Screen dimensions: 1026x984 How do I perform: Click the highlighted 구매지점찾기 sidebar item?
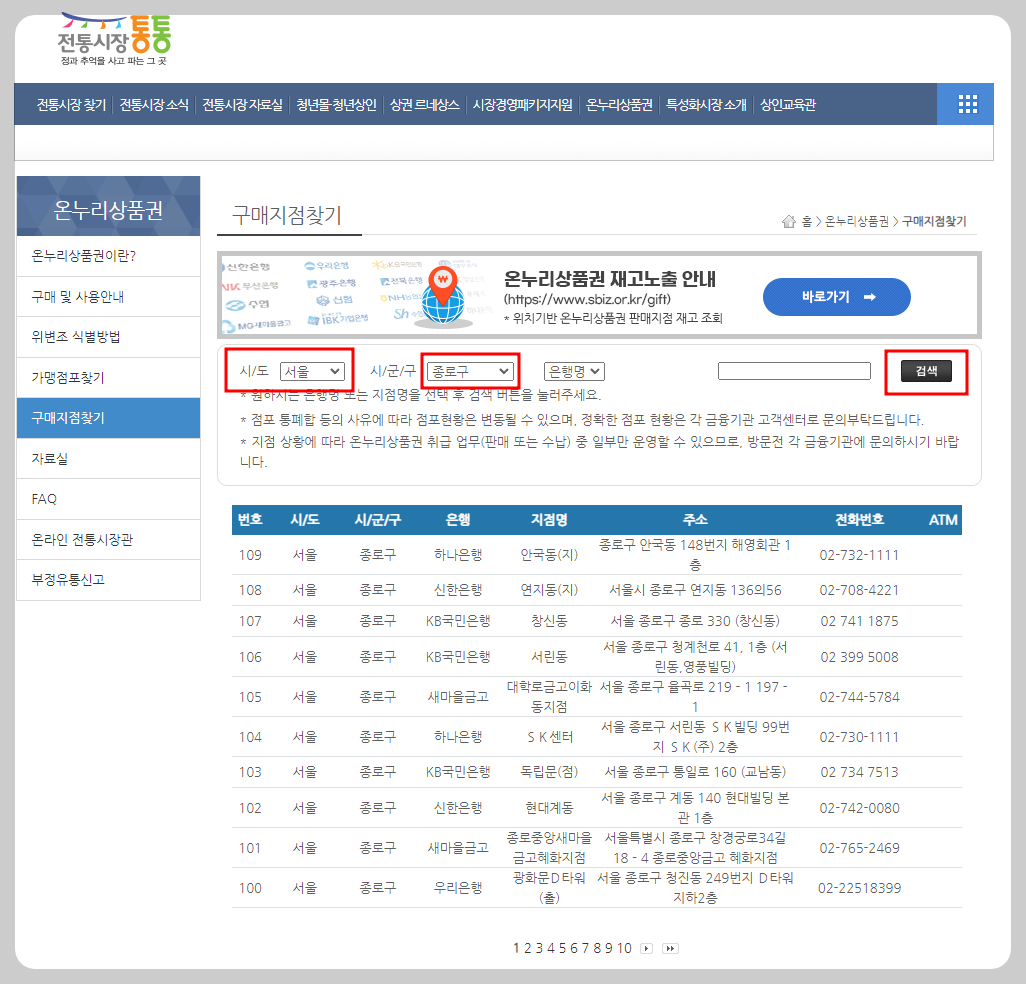pos(108,418)
